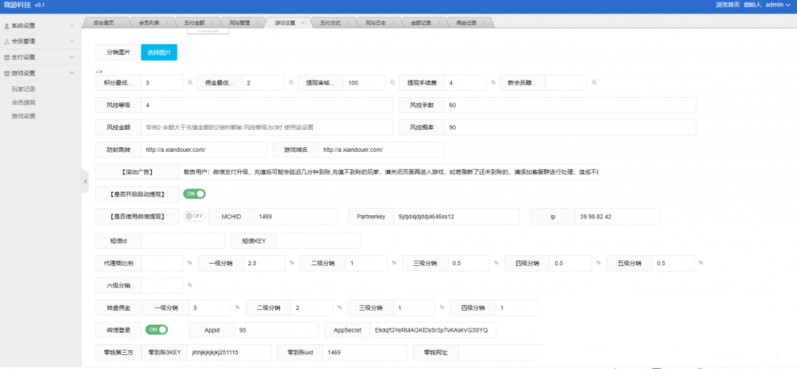Click the 微游科技 logo text
This screenshot has height=369, width=797.
[16, 5]
